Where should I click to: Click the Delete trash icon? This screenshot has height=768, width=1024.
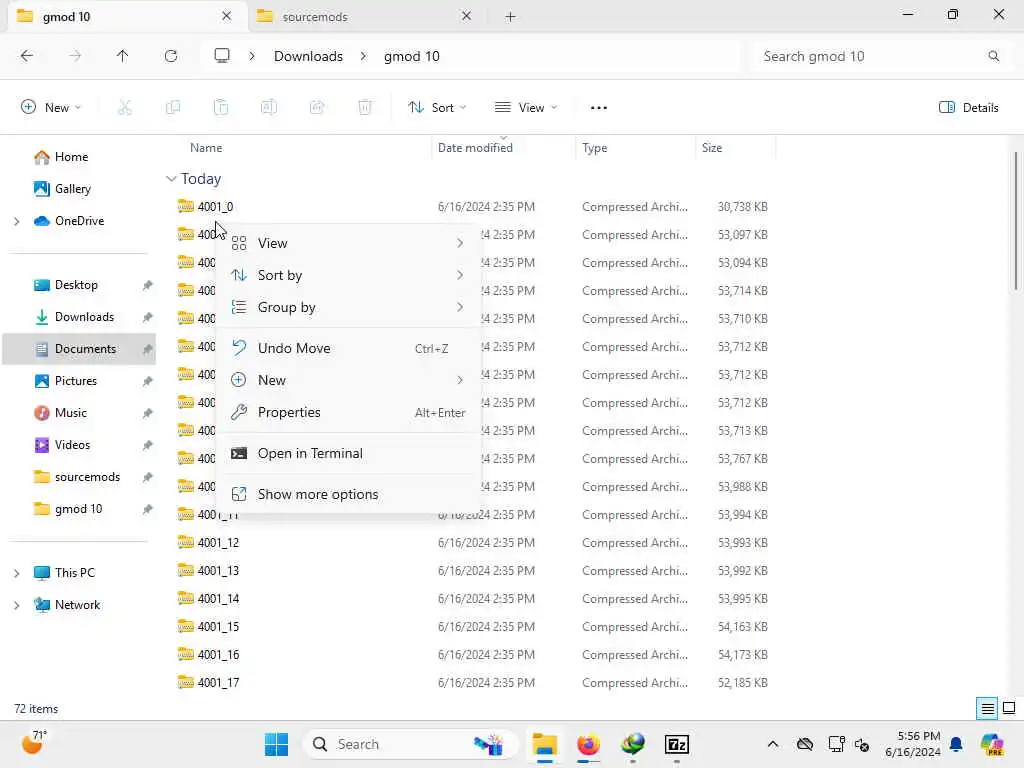point(365,108)
